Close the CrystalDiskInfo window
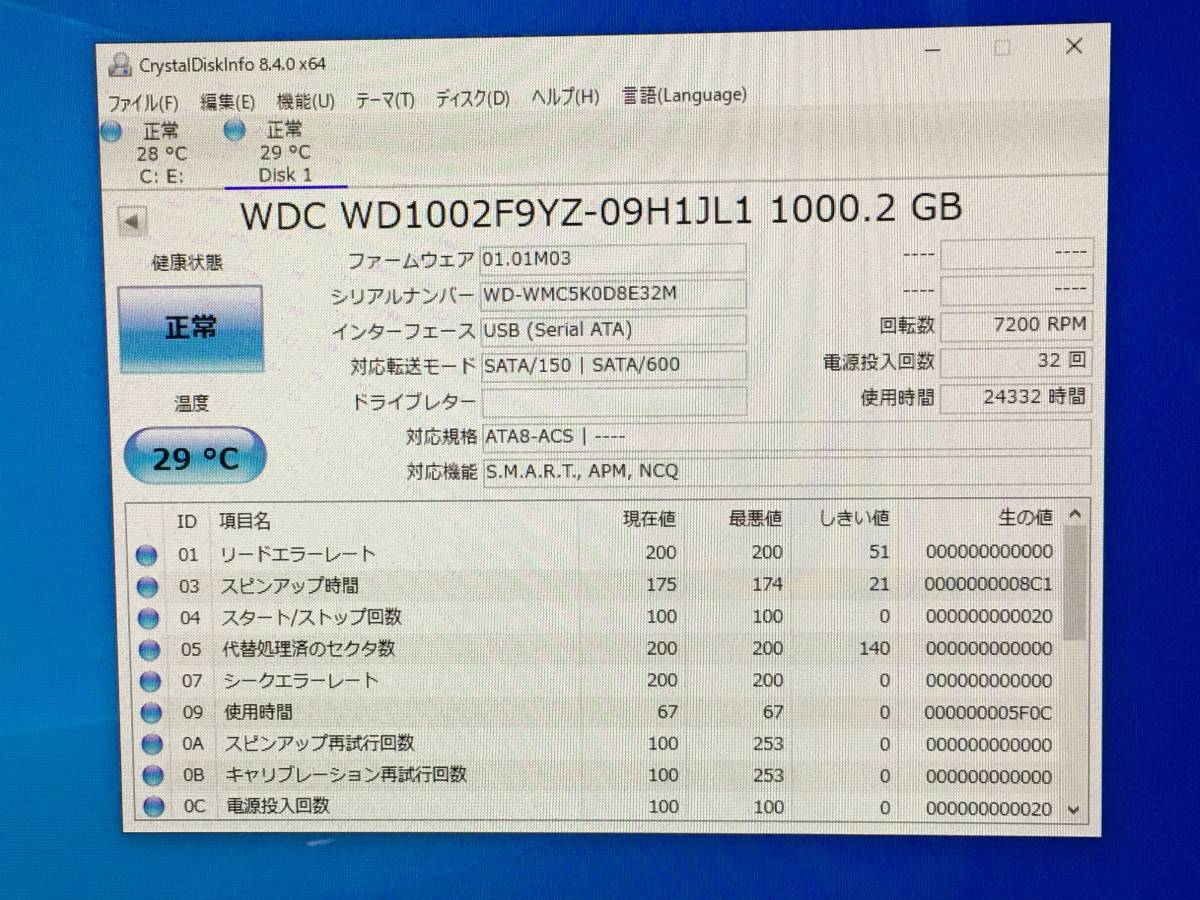The width and height of the screenshot is (1200, 900). click(1074, 46)
